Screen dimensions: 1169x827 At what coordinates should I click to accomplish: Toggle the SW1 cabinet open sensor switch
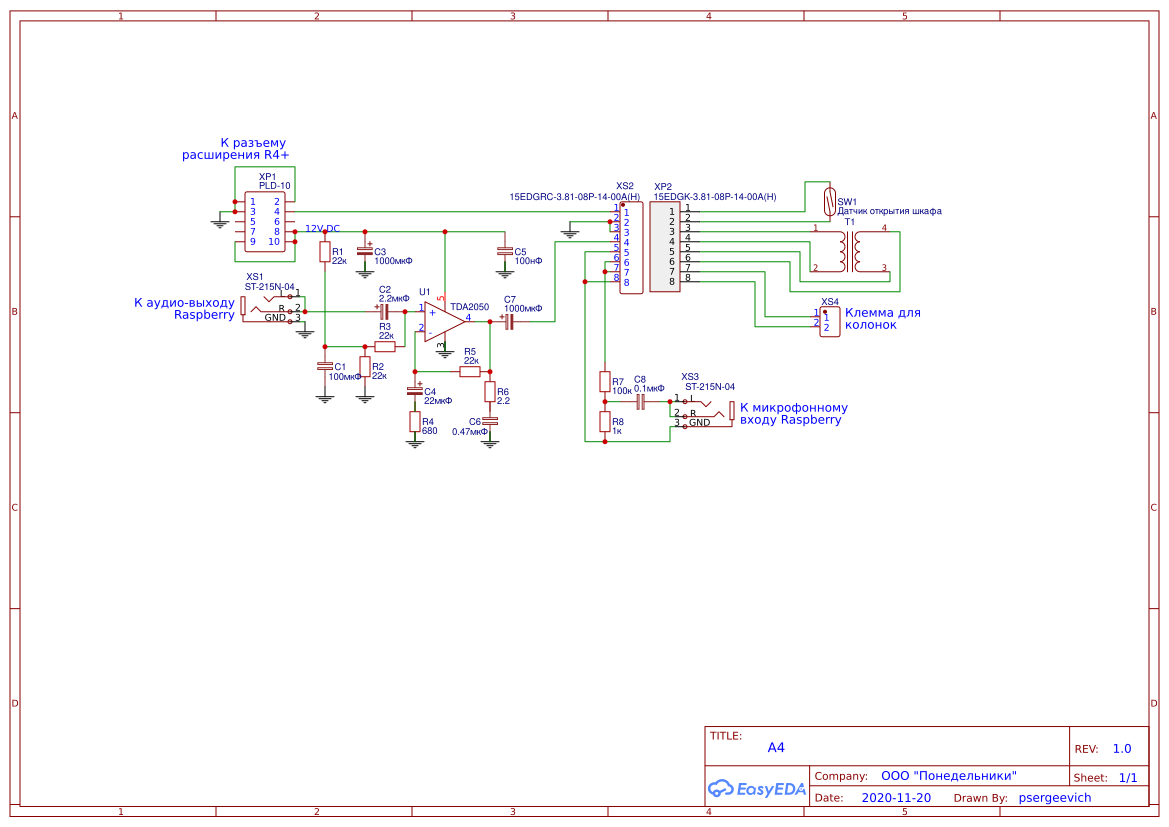(830, 201)
